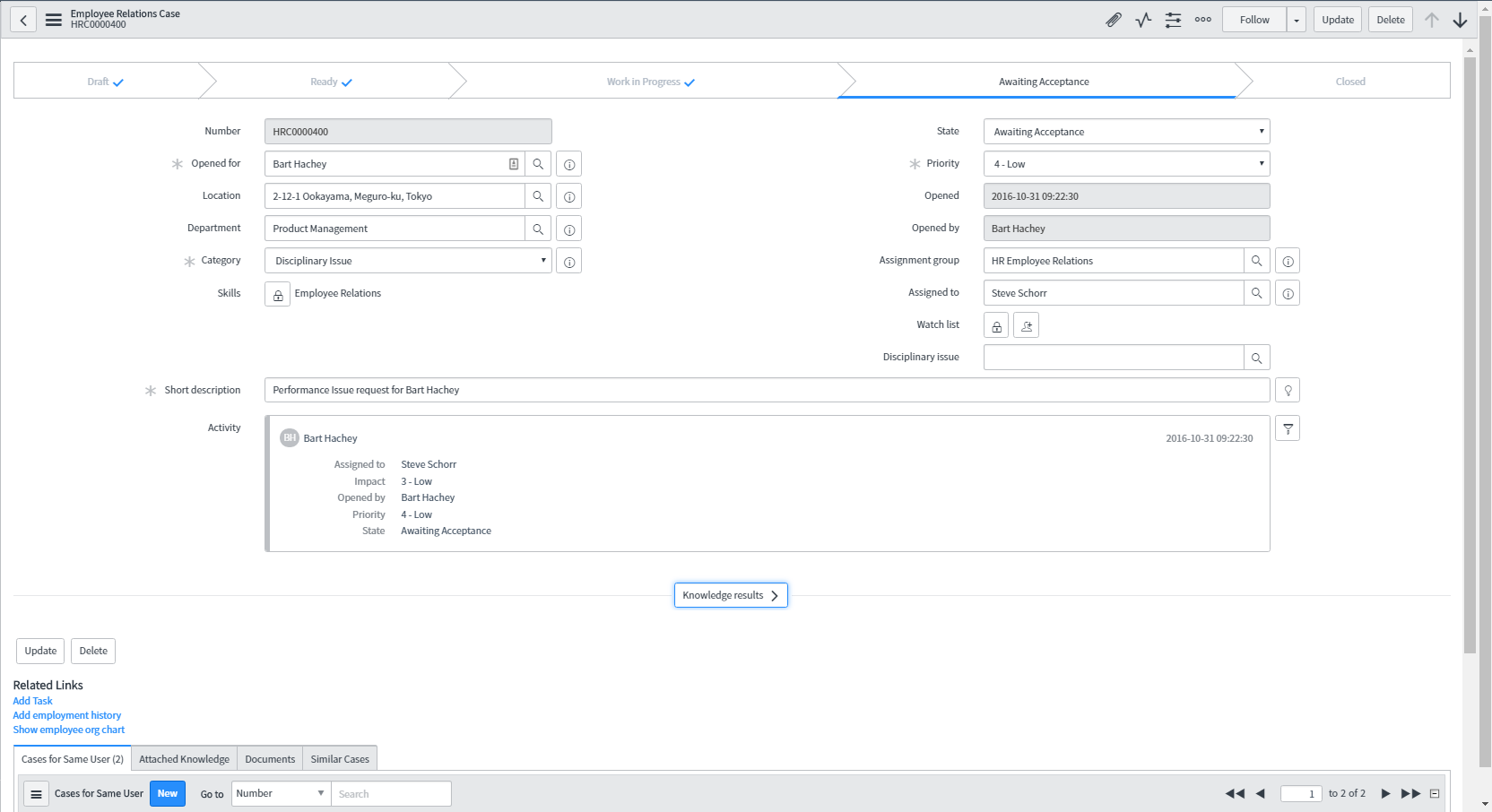Viewport: 1492px width, 812px height.
Task: Focus the page number field in pagination
Action: pyautogui.click(x=1301, y=794)
